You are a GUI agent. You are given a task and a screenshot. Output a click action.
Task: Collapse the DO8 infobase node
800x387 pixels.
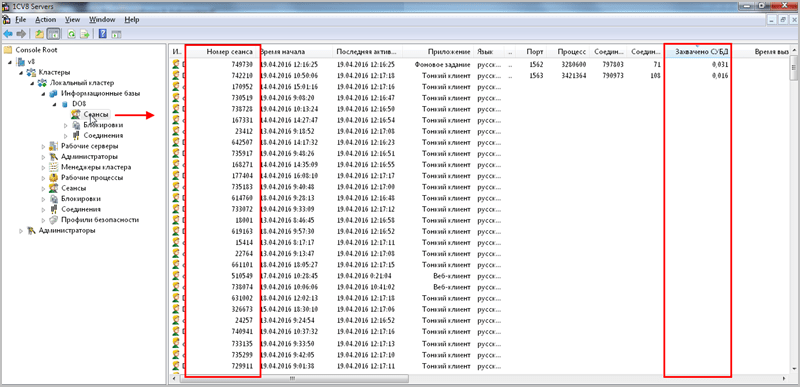click(54, 105)
